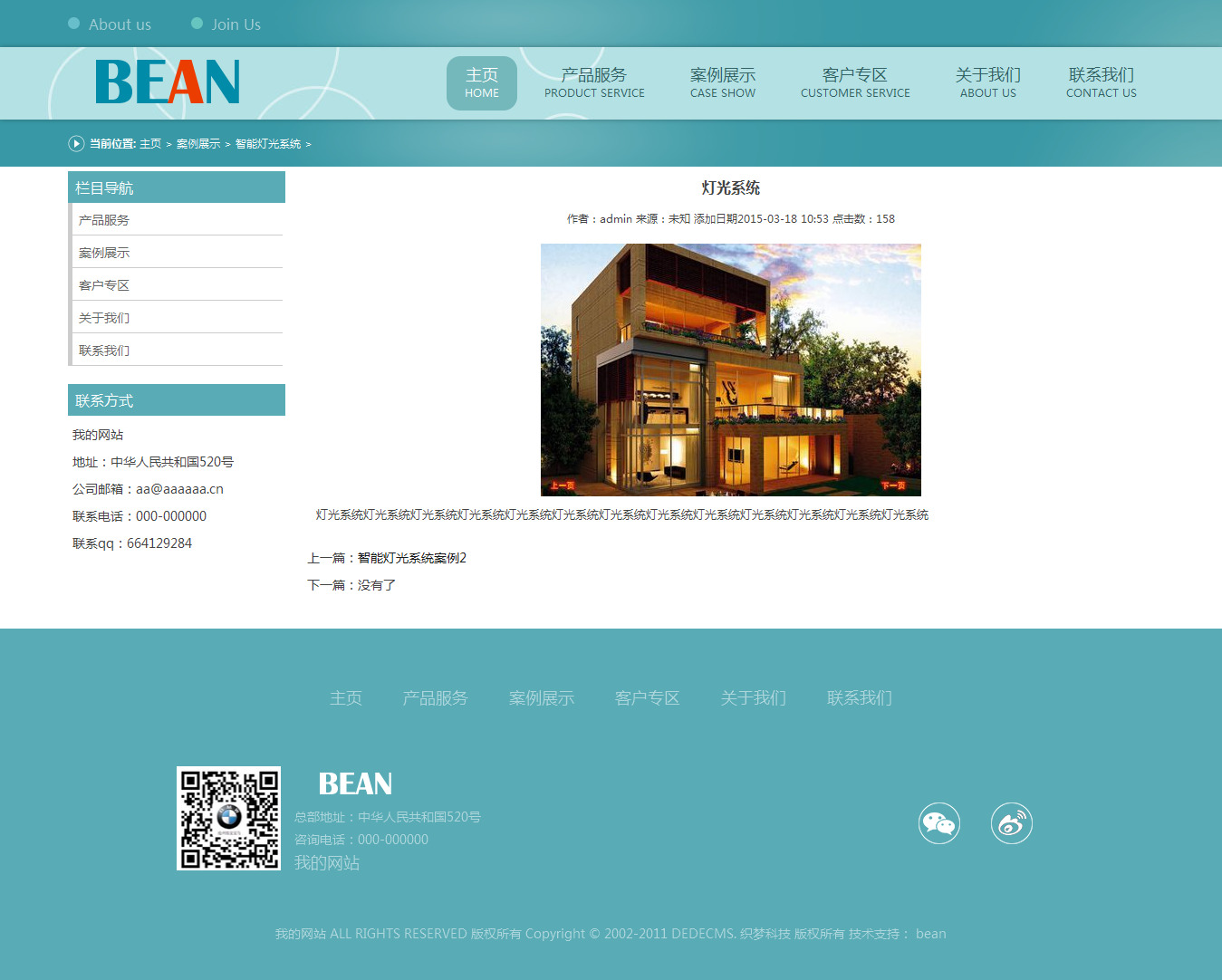Screen dimensions: 1222x980
Task: Select 客户专区 in sidebar 栏目导航
Action: pos(104,285)
